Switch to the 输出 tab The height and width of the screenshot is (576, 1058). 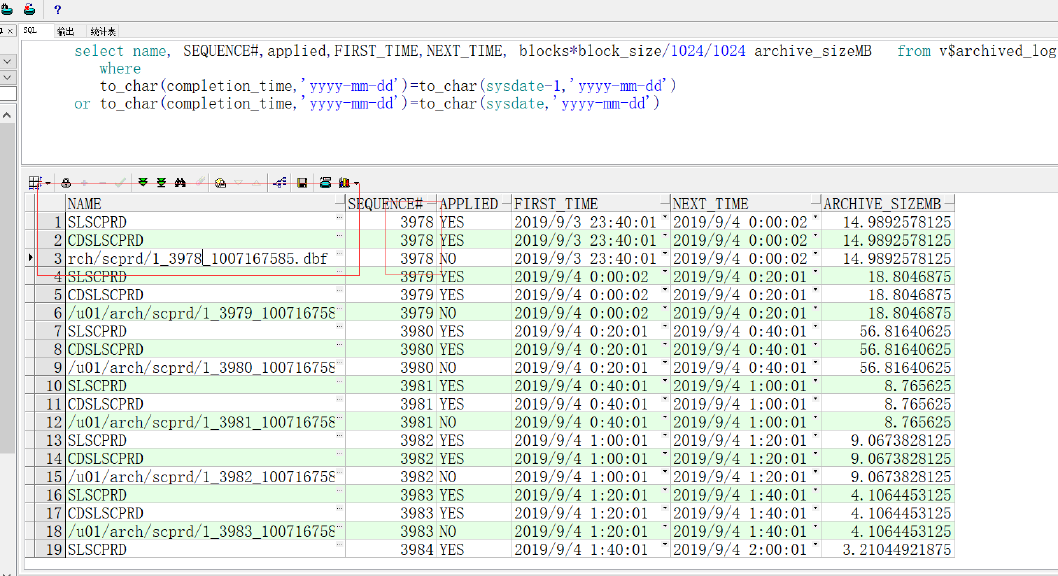pyautogui.click(x=65, y=31)
